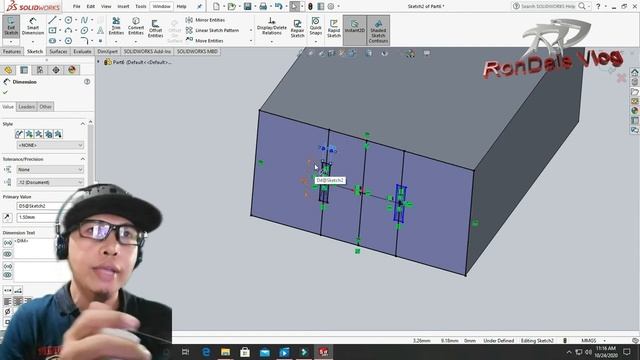
Task: Open the Help menu
Action: click(181, 6)
